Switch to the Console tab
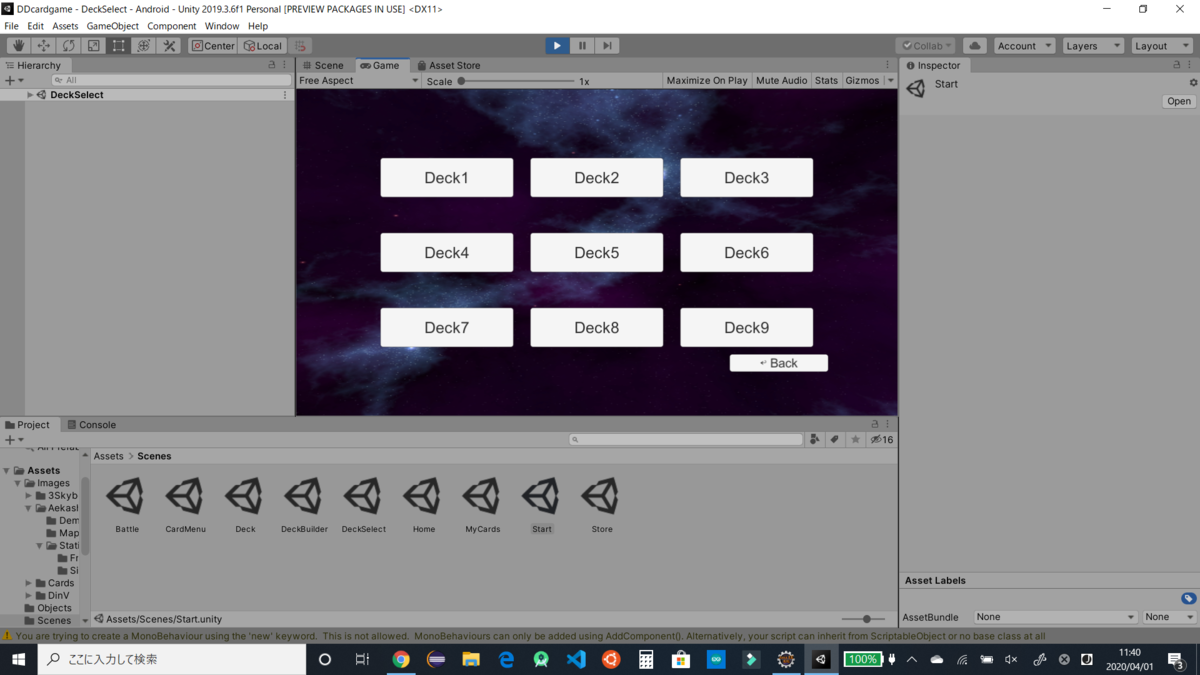 (x=92, y=425)
